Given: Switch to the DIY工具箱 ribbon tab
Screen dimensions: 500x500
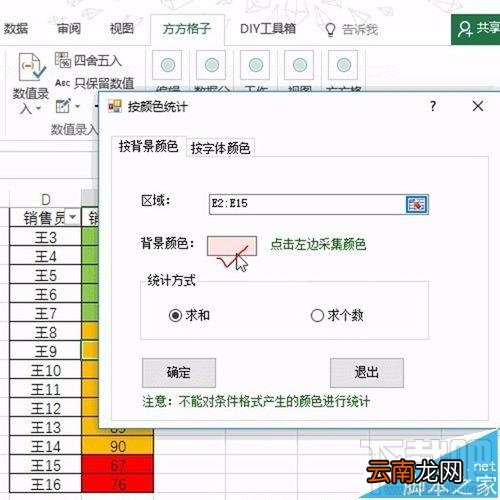Looking at the screenshot, I should (268, 29).
